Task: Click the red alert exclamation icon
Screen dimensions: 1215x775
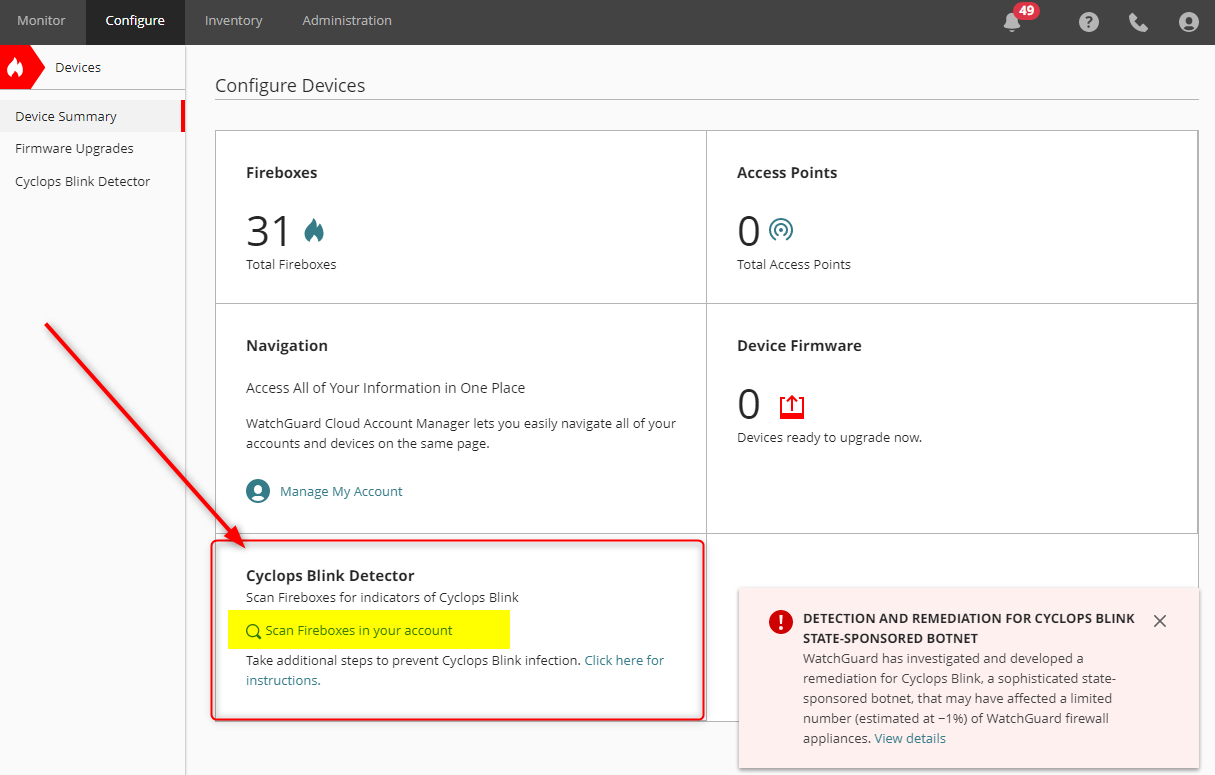Action: click(x=780, y=622)
